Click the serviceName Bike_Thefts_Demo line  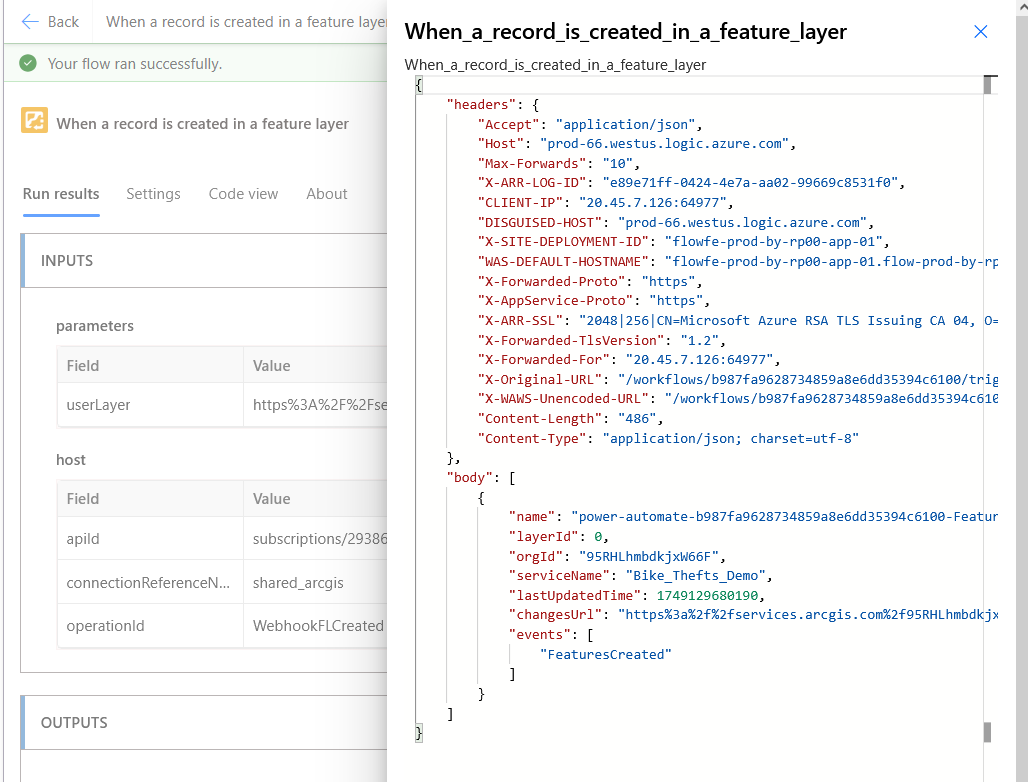640,576
